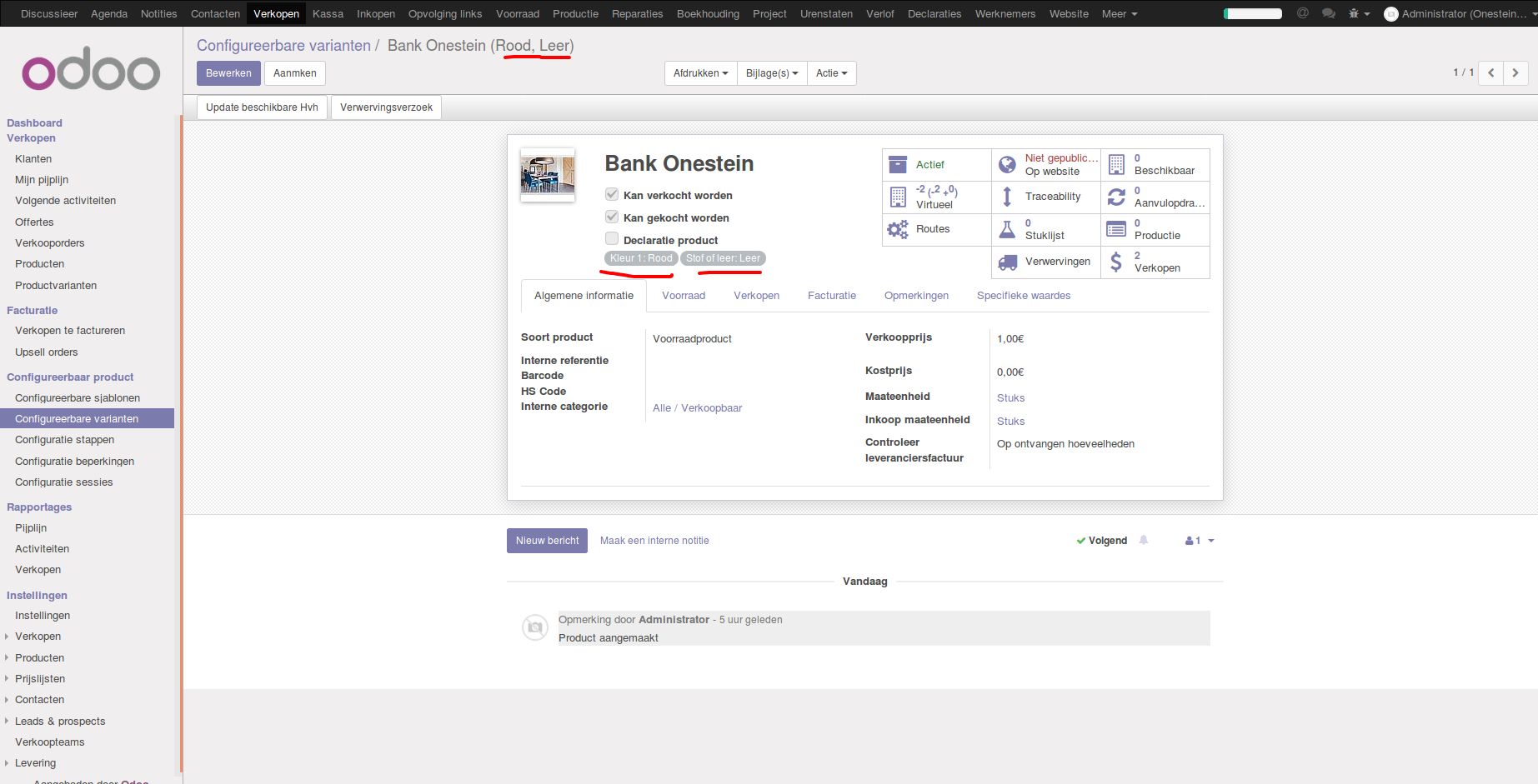Uncheck the Kan verkocht worden checkbox
This screenshot has height=784, width=1538.
[612, 194]
